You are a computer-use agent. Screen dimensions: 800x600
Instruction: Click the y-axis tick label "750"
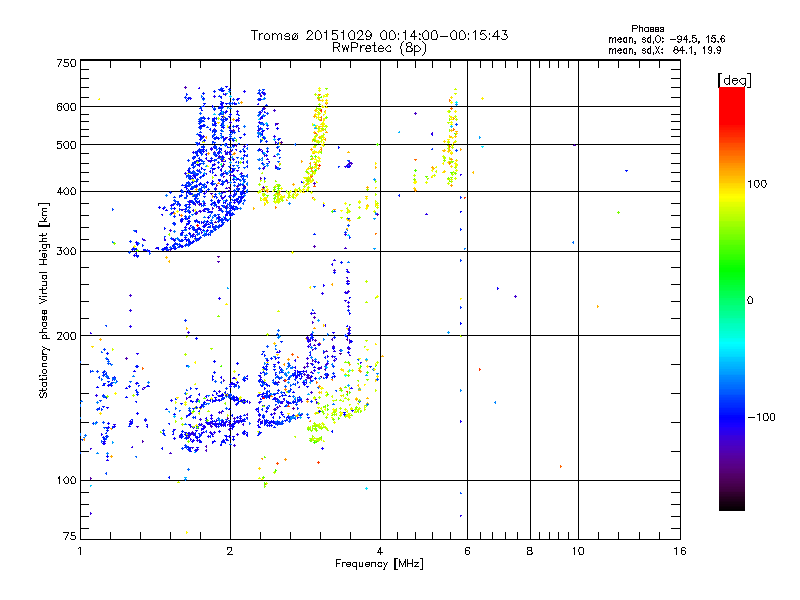click(x=66, y=63)
